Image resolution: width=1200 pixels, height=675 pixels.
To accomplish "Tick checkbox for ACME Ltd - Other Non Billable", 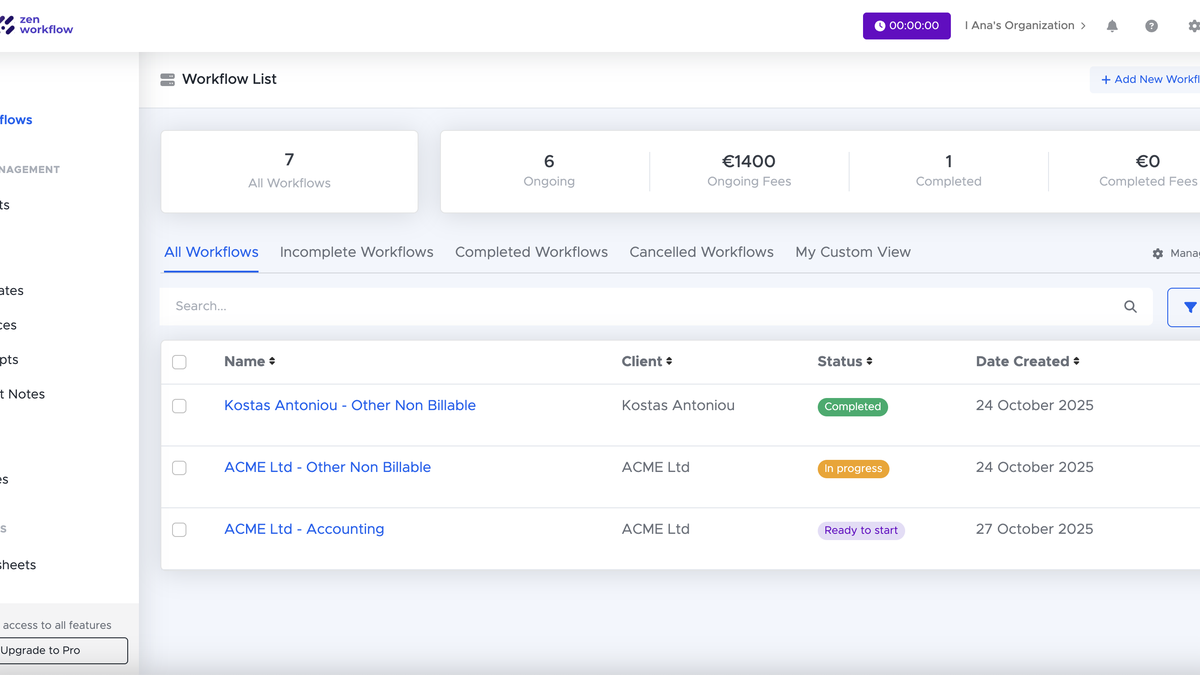I will (x=179, y=468).
